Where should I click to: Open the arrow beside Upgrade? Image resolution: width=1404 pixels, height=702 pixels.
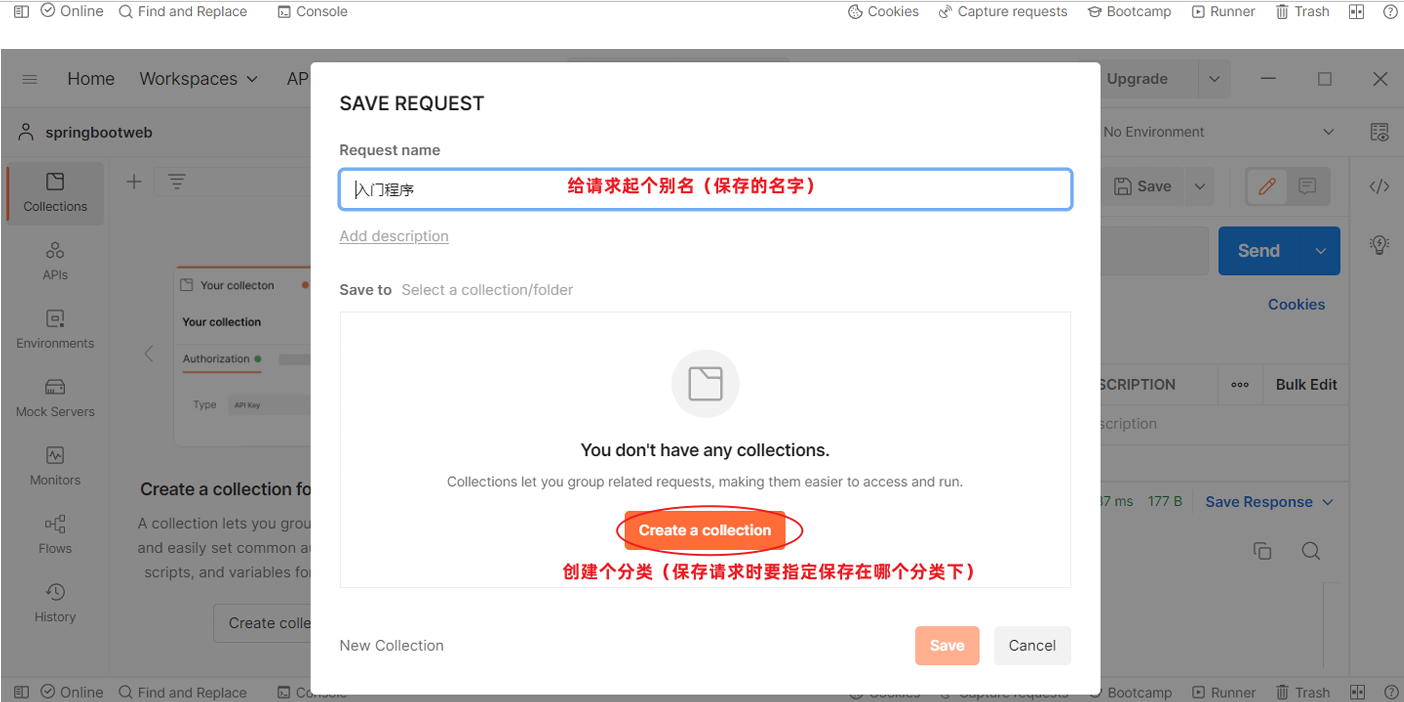tap(1214, 79)
